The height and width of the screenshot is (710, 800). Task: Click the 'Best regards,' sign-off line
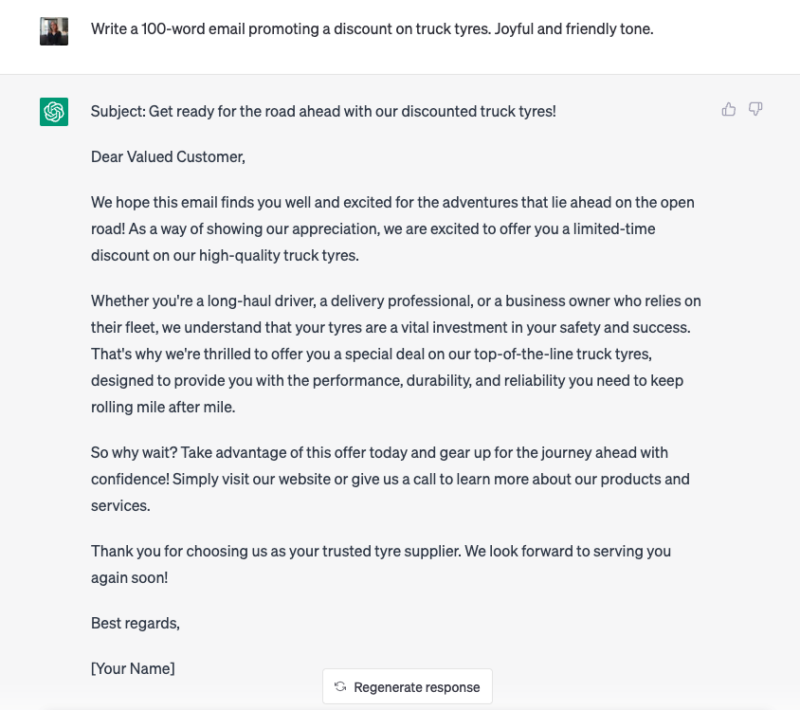135,623
